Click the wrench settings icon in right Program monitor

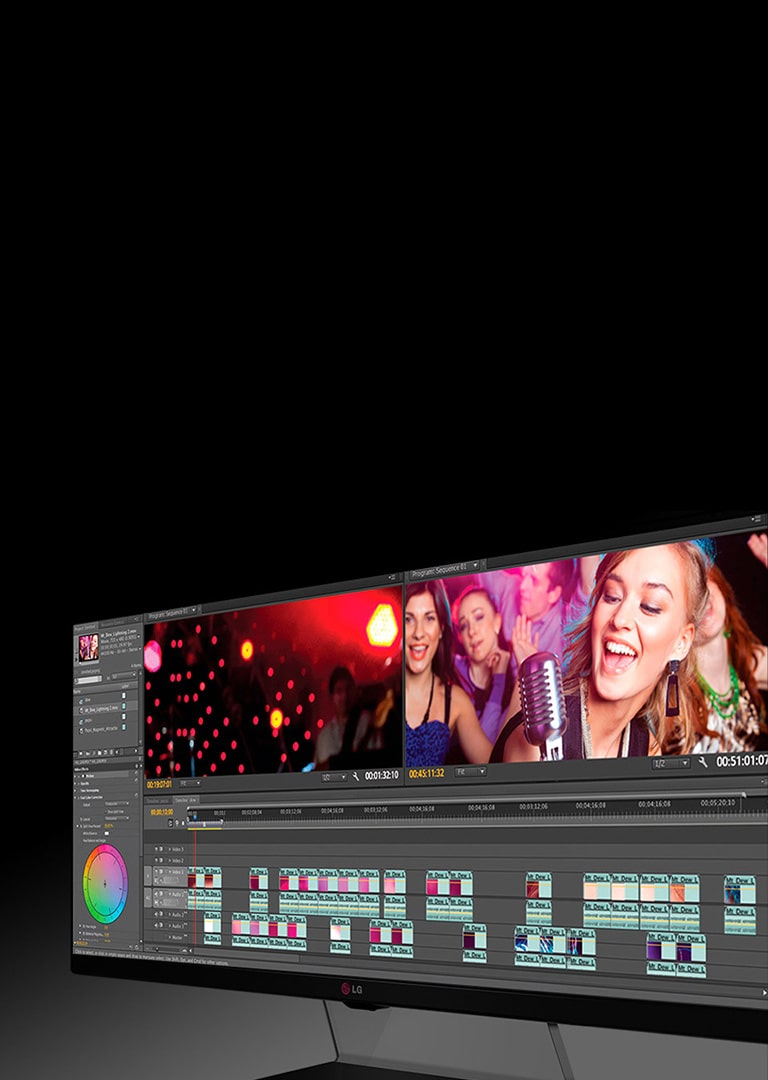click(x=703, y=762)
